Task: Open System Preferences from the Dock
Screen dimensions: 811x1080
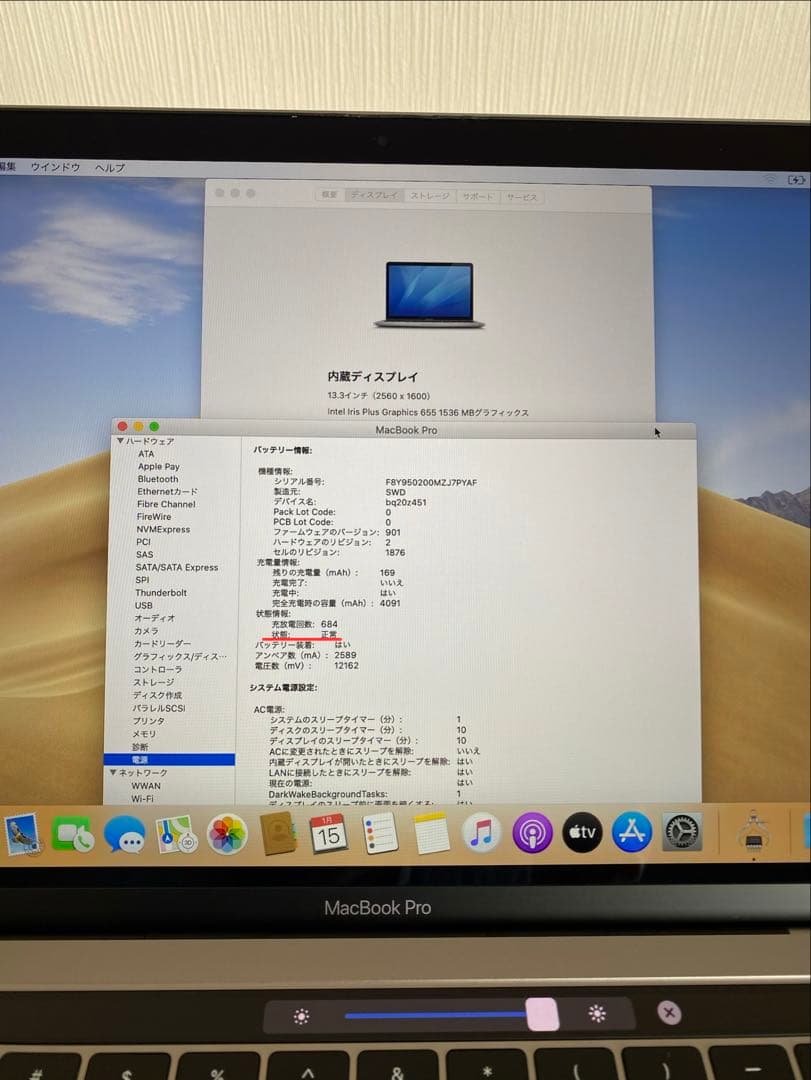Action: (x=681, y=832)
